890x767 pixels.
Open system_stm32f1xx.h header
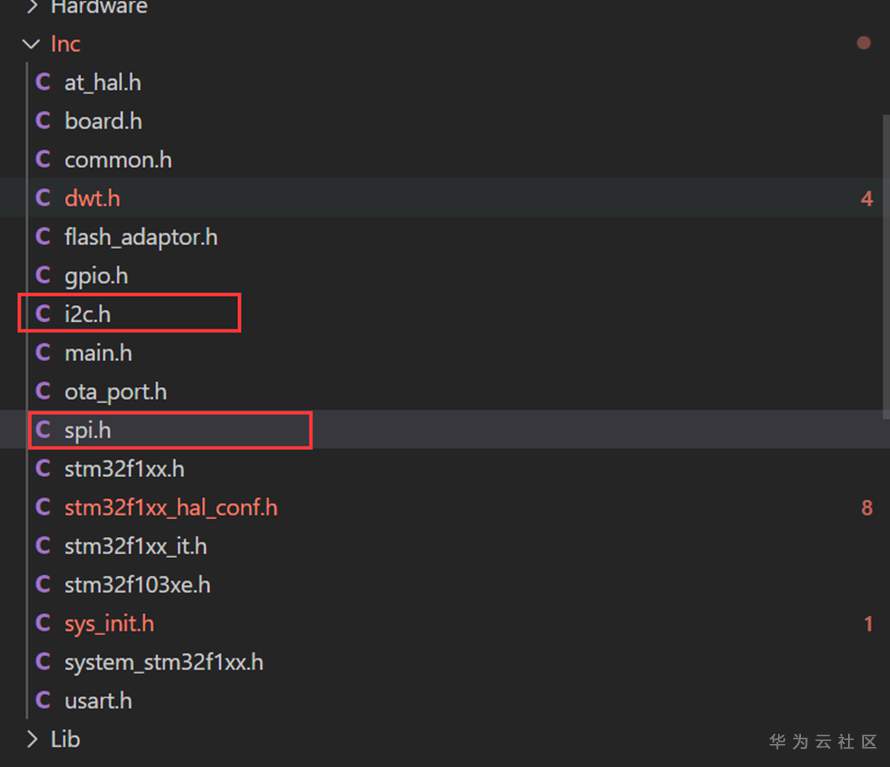164,662
